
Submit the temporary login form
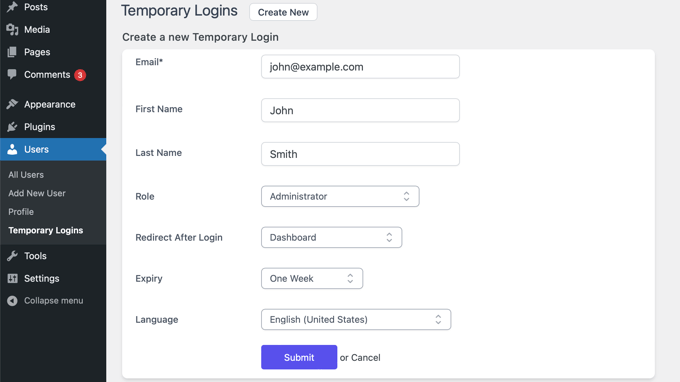(x=299, y=357)
